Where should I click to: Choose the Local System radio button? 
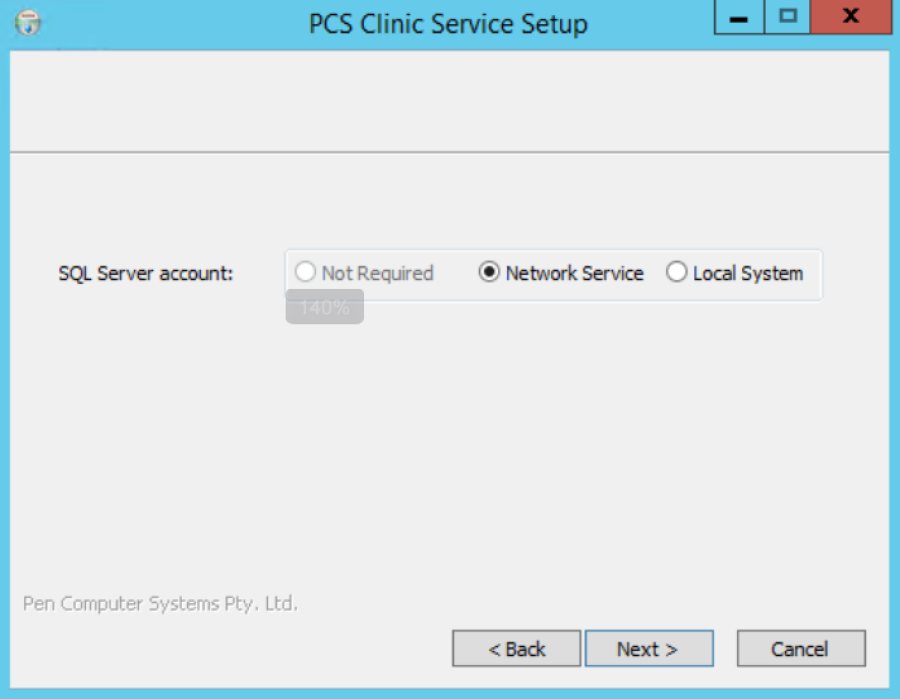pyautogui.click(x=677, y=272)
